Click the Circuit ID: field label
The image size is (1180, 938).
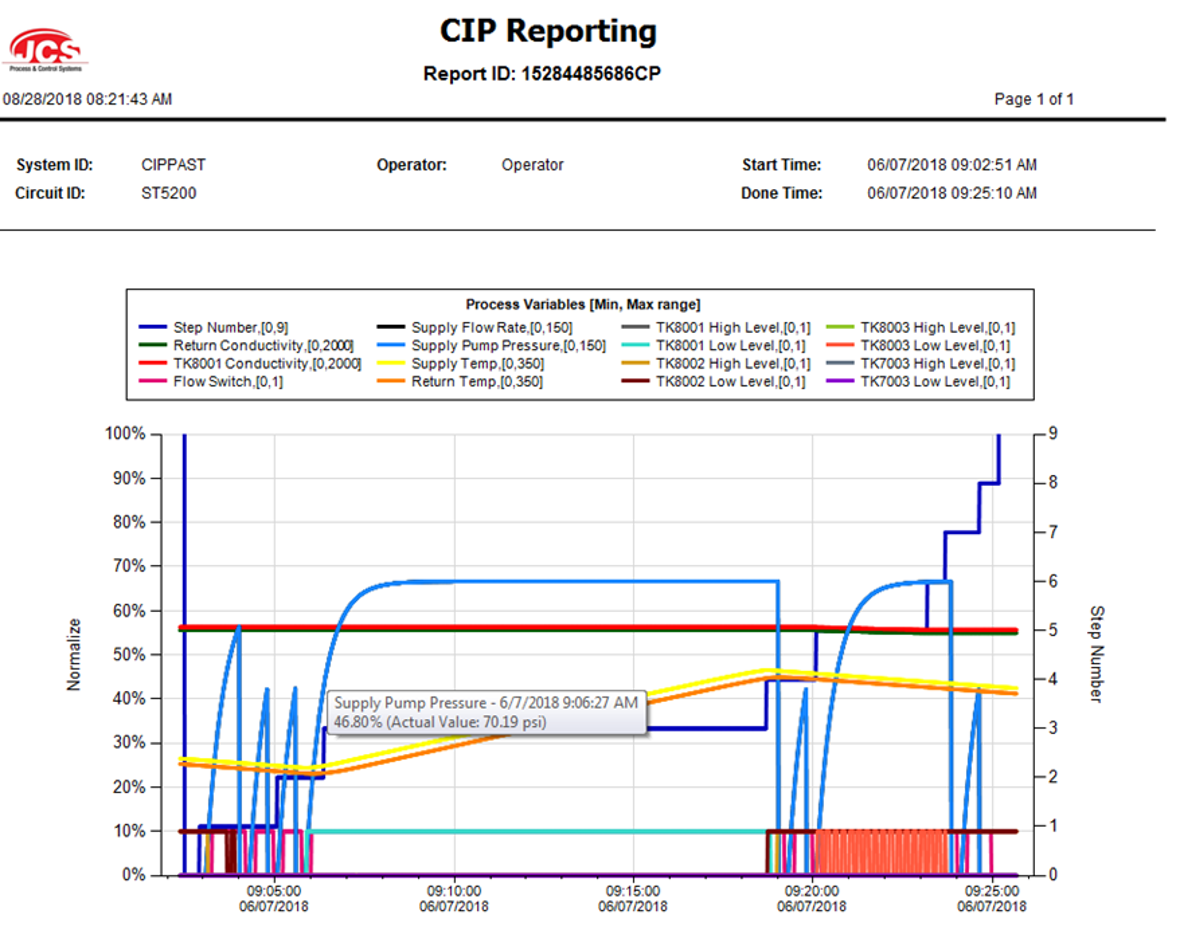(50, 193)
